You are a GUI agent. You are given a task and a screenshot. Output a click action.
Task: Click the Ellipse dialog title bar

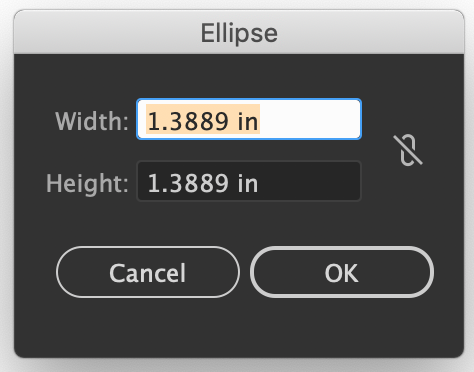tap(239, 32)
